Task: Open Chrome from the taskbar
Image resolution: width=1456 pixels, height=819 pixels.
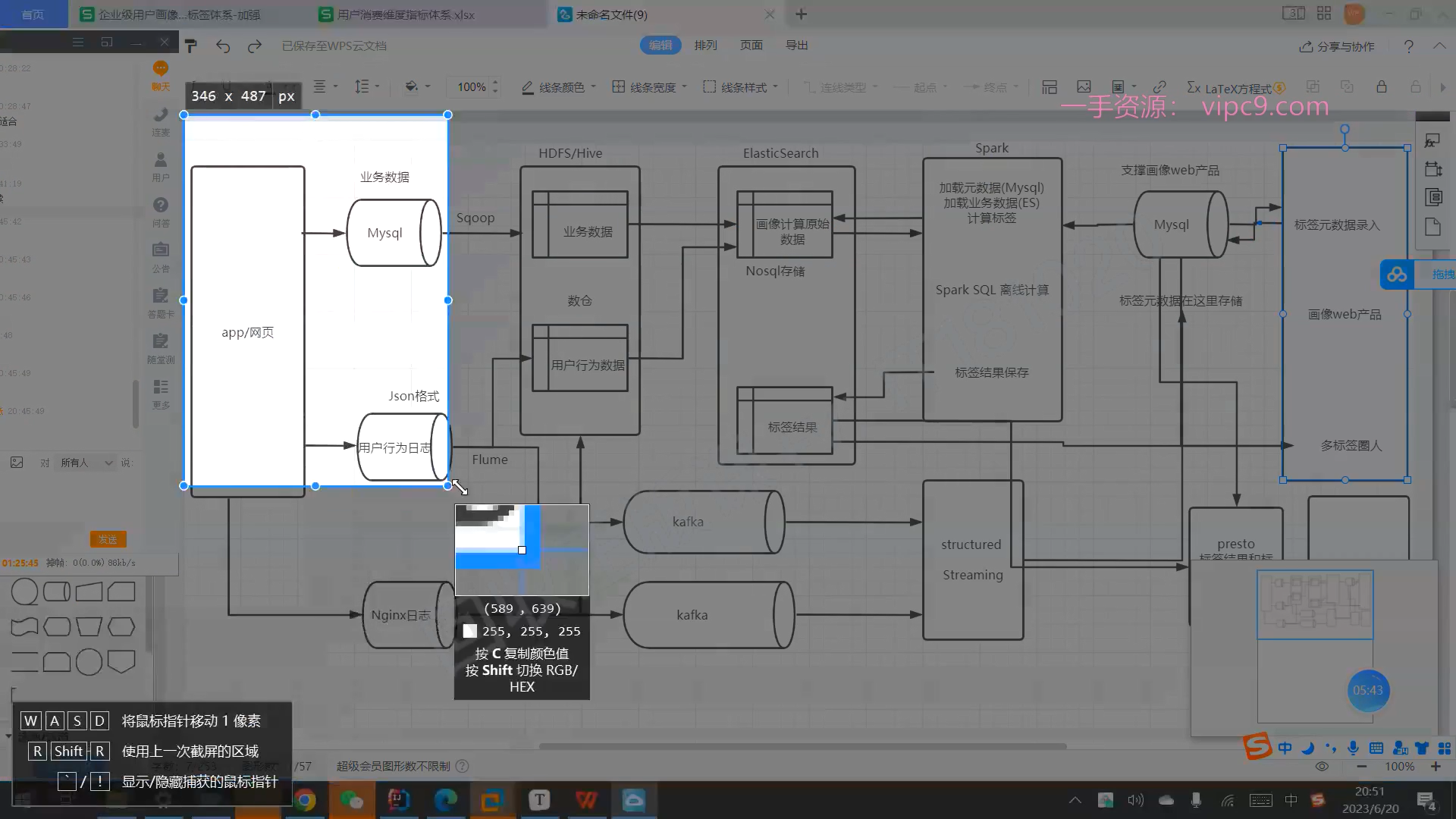Action: (x=305, y=800)
